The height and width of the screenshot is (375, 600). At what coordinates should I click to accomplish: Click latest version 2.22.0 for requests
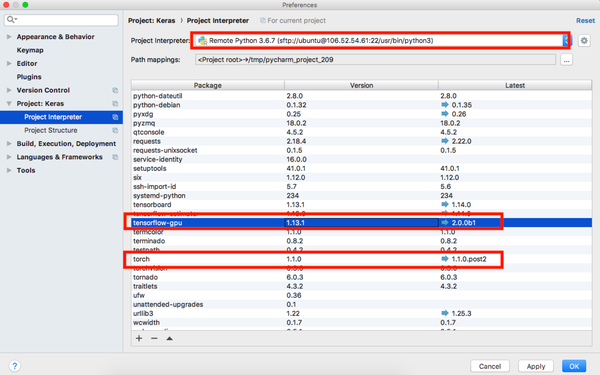click(x=461, y=141)
